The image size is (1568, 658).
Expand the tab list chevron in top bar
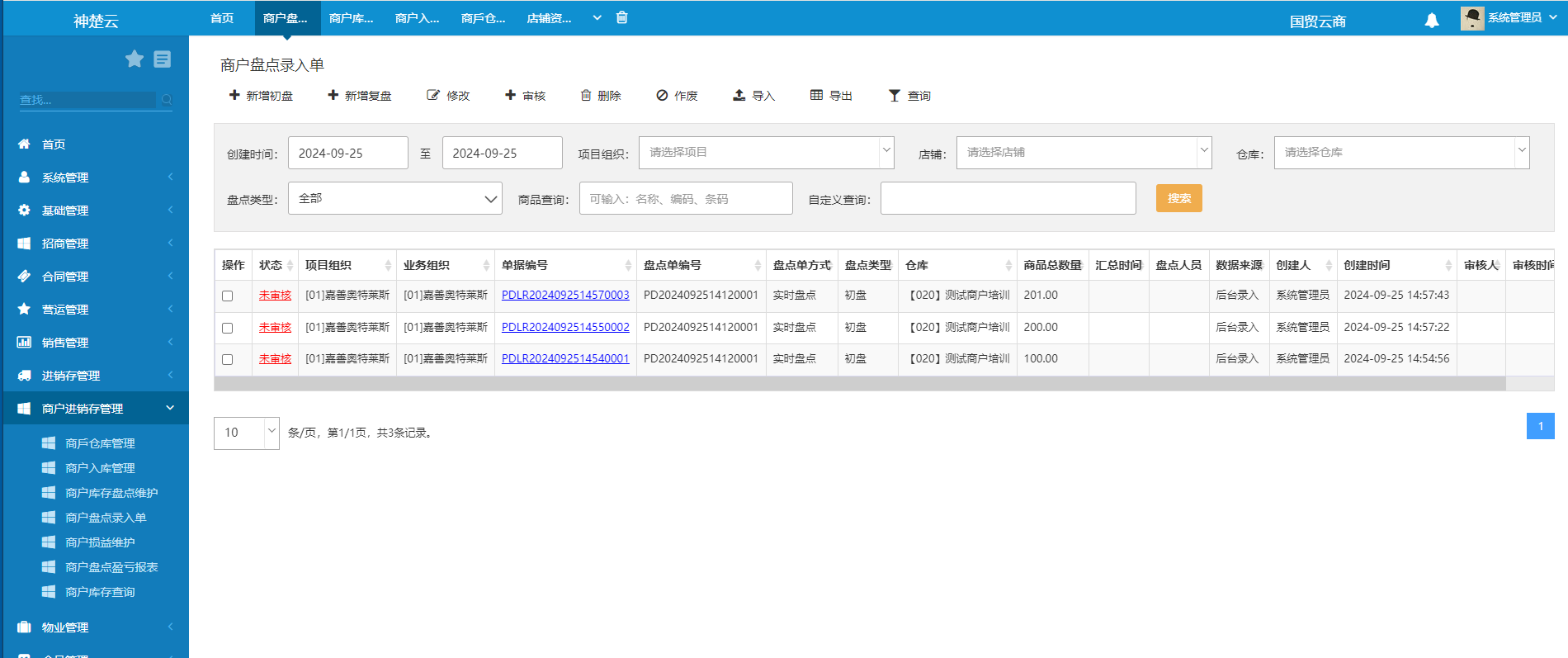(x=597, y=17)
